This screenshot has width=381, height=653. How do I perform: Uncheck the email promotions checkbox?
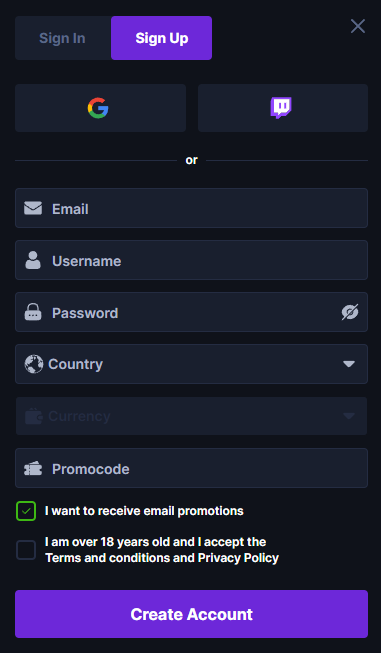click(26, 511)
